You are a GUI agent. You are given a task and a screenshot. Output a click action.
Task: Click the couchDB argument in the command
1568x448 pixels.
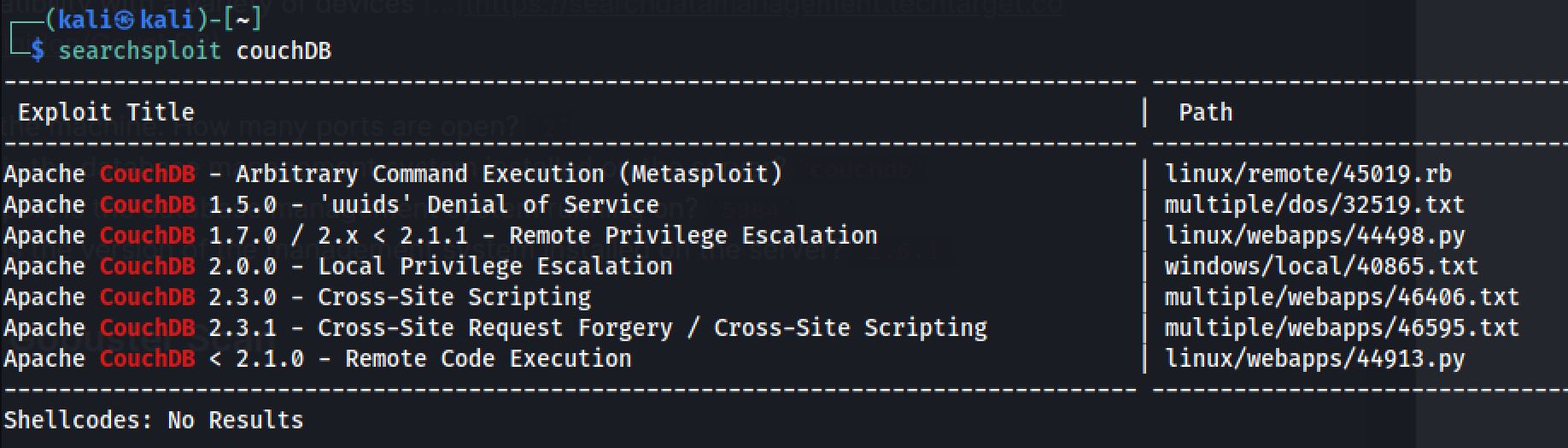point(283,51)
